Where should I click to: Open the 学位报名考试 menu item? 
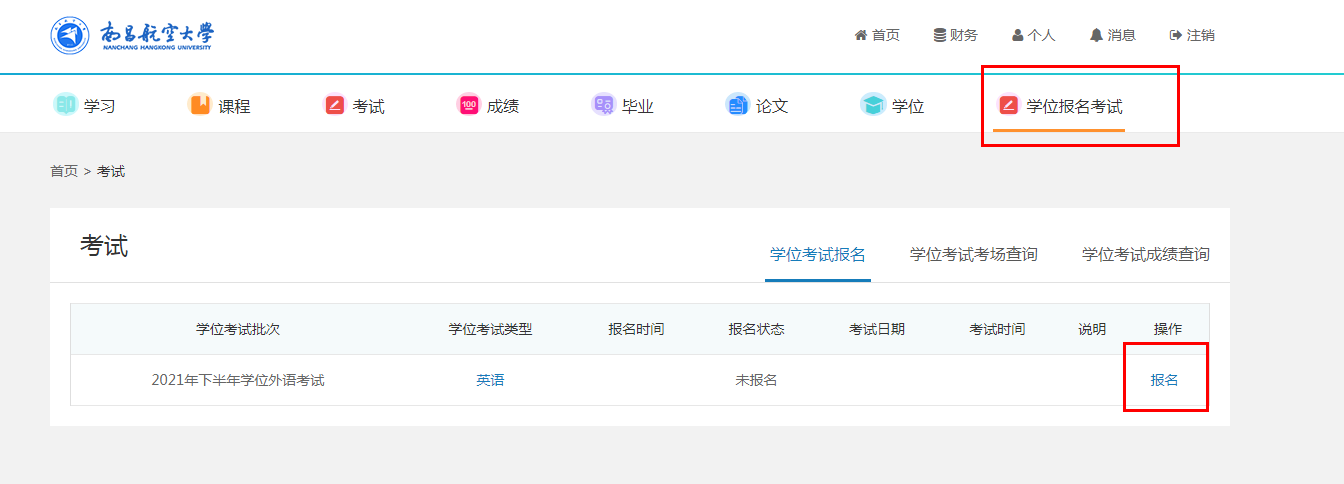coord(1075,106)
